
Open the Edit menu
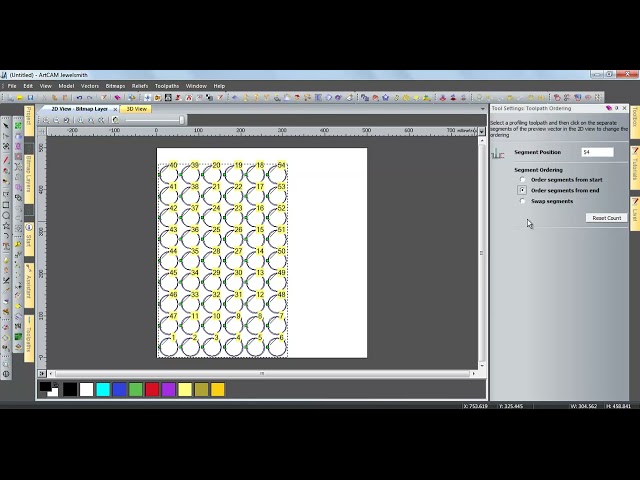28,86
